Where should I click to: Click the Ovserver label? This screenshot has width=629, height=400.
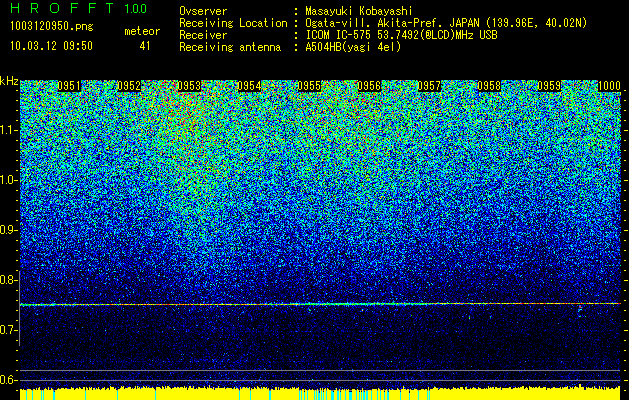203,11
